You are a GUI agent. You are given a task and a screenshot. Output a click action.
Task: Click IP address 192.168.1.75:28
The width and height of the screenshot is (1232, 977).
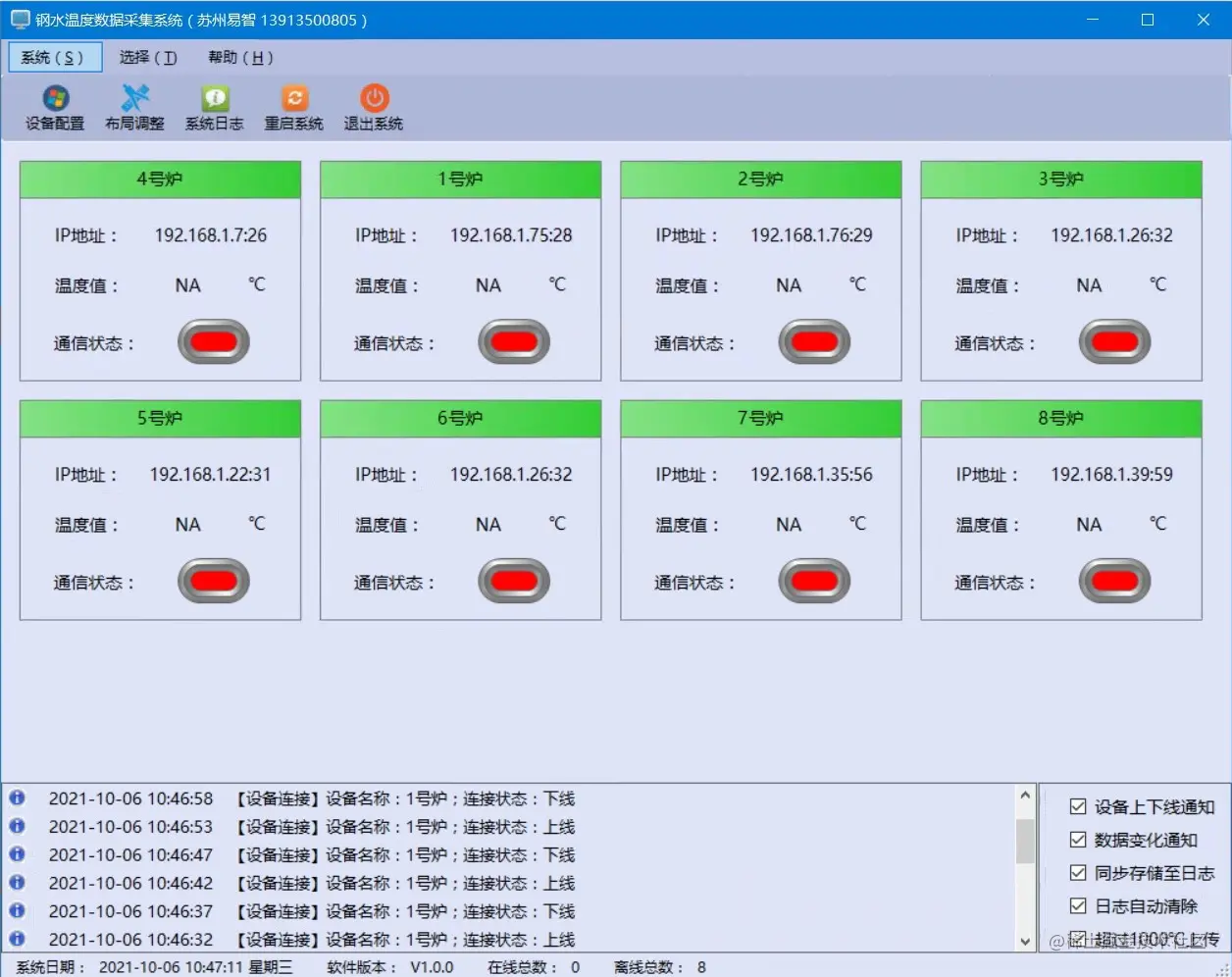[x=511, y=235]
